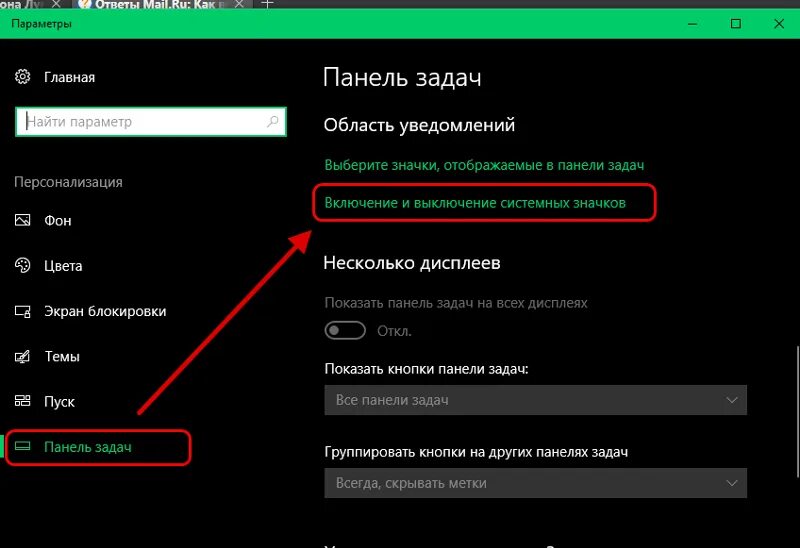The width and height of the screenshot is (800, 548).
Task: Focus the Найти параметр search field
Action: (151, 121)
